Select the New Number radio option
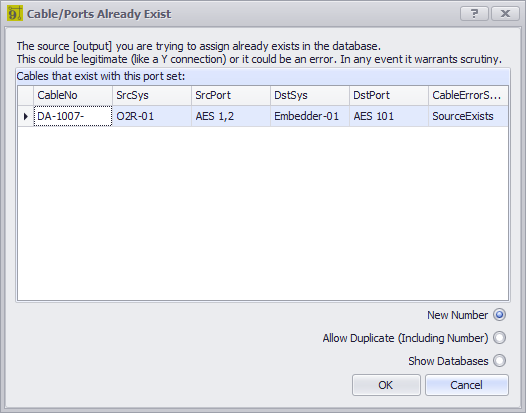 point(499,315)
